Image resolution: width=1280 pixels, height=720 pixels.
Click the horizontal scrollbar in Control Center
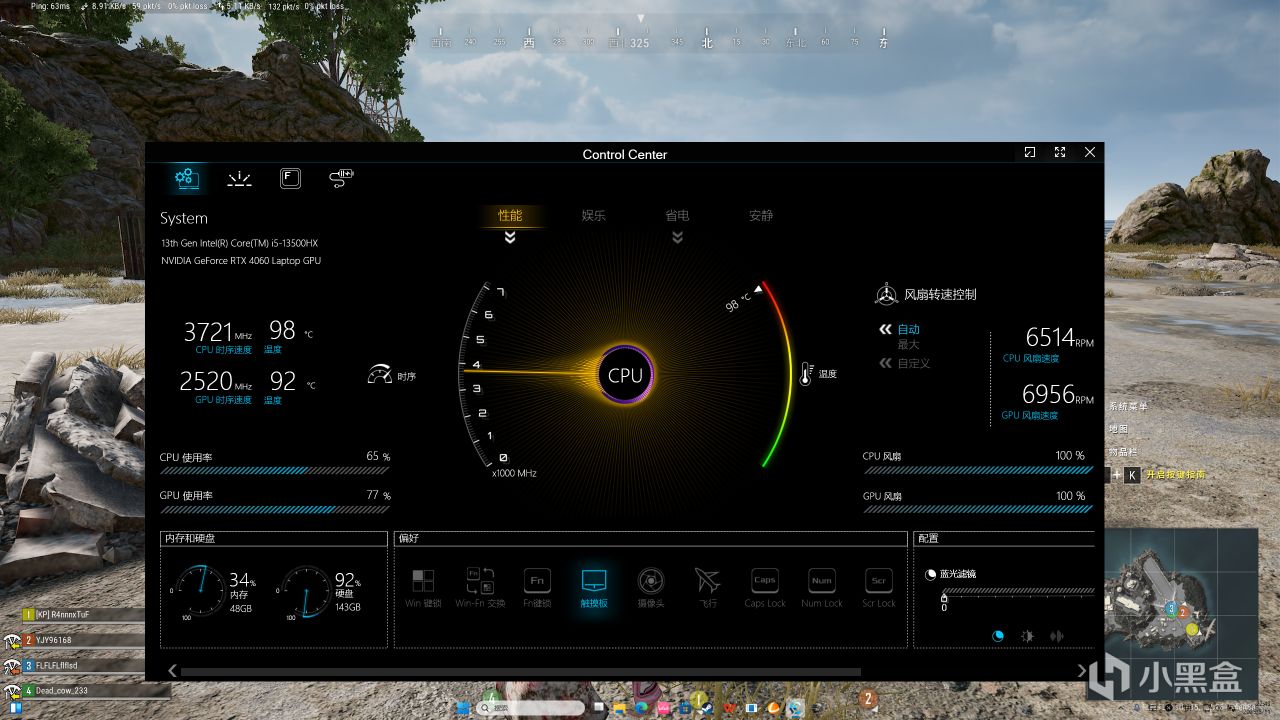[520, 671]
